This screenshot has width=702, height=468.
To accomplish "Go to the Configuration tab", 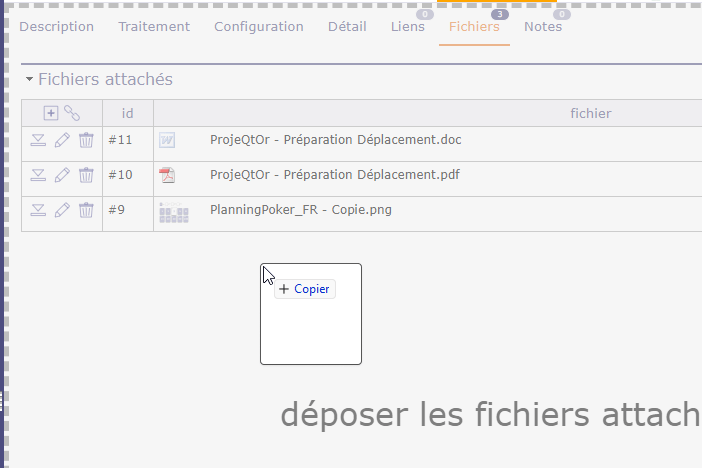I will coord(259,27).
